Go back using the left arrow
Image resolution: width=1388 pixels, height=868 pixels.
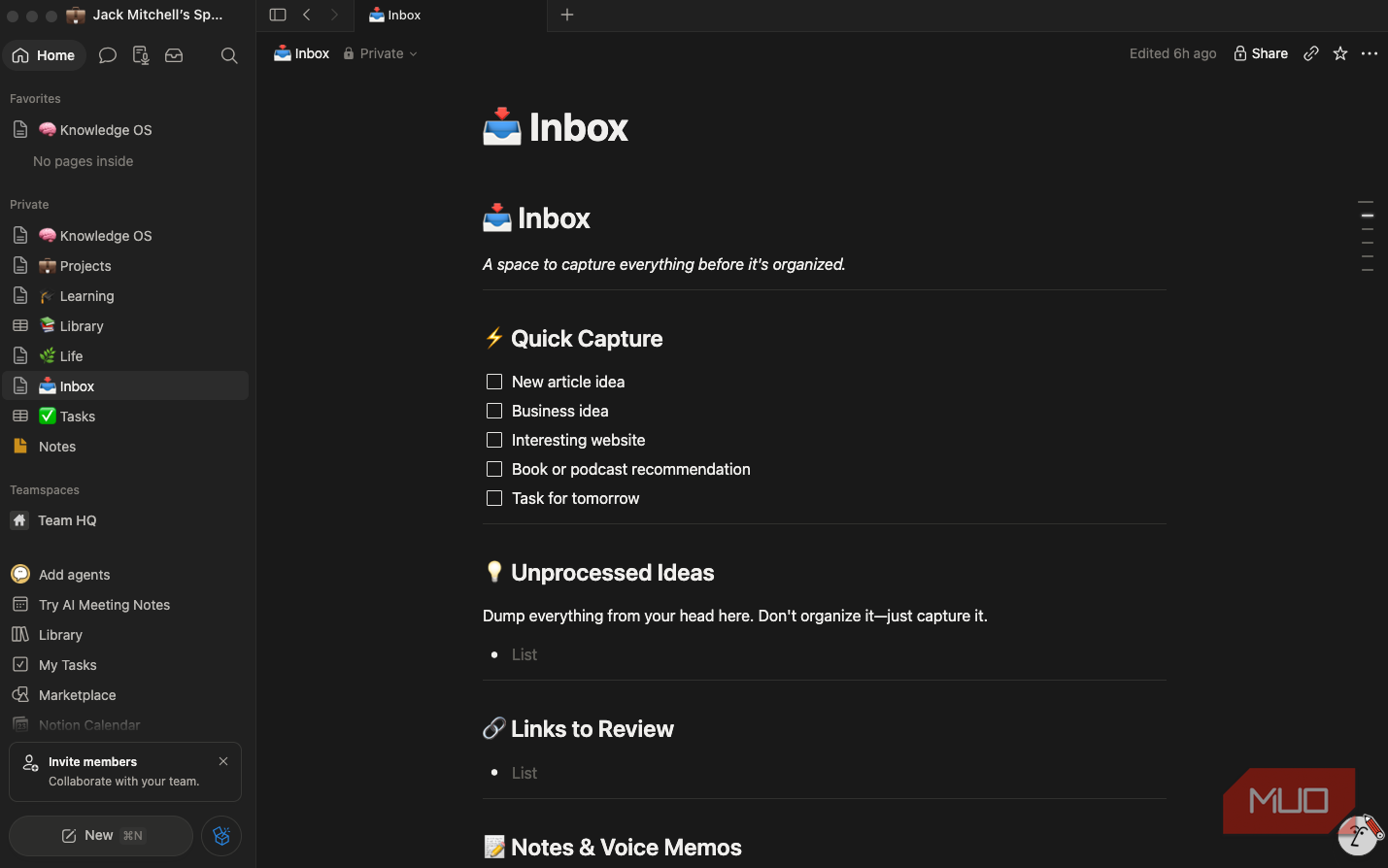point(307,15)
